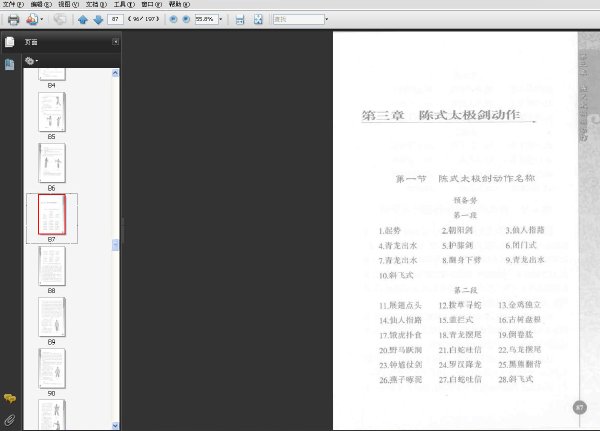This screenshot has height=431, width=600.
Task: Click the round page number badge 87
Action: (x=580, y=408)
